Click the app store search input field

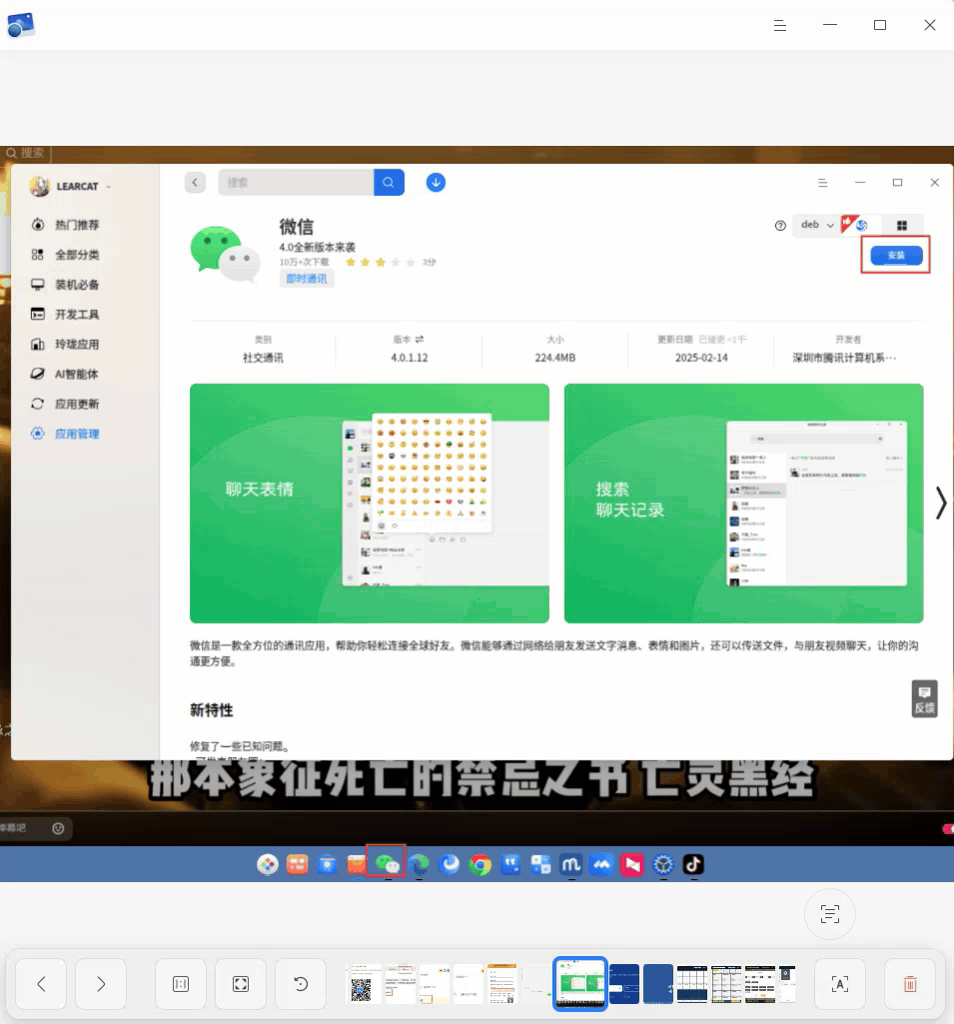click(296, 182)
